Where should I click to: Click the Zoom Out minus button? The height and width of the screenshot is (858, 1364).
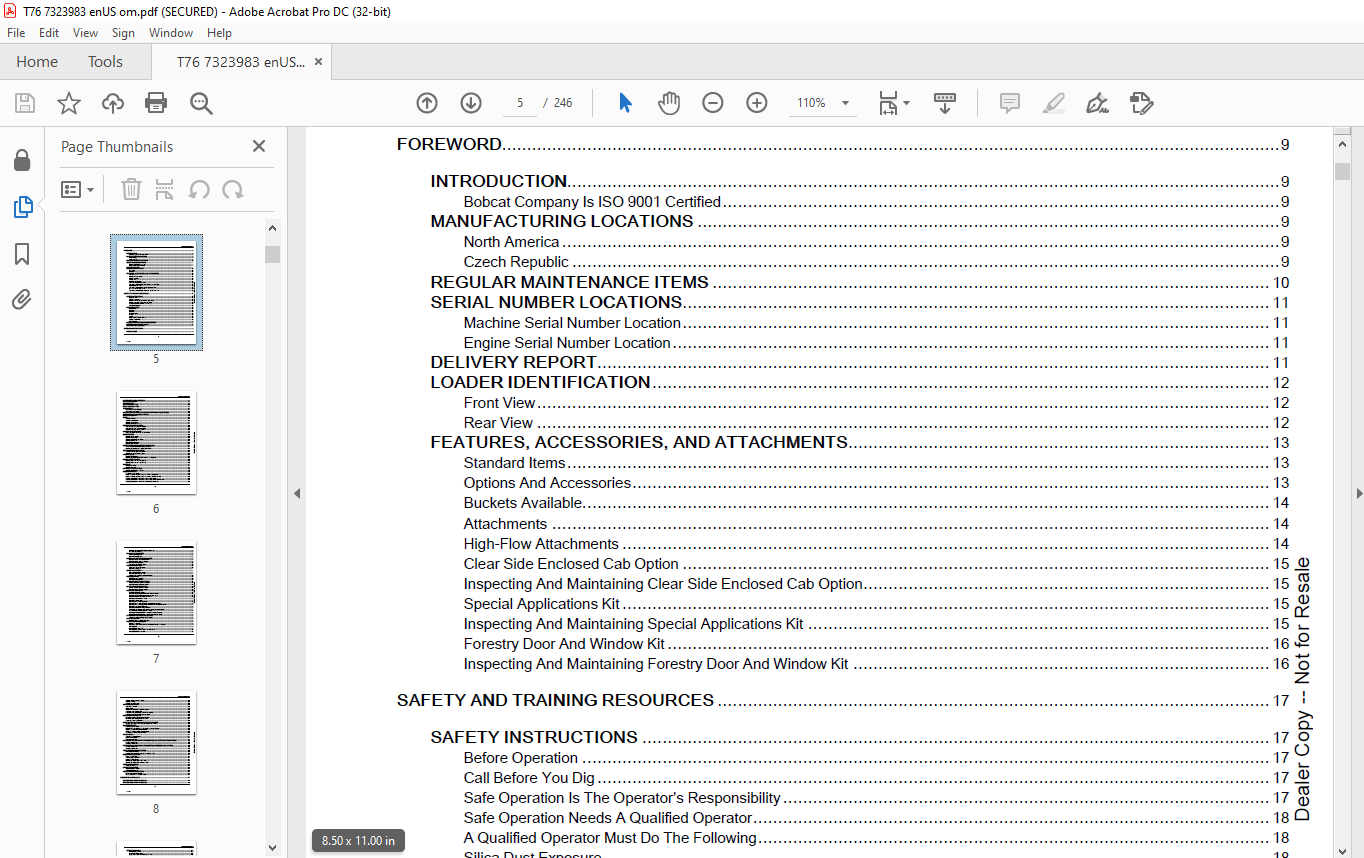[x=712, y=103]
